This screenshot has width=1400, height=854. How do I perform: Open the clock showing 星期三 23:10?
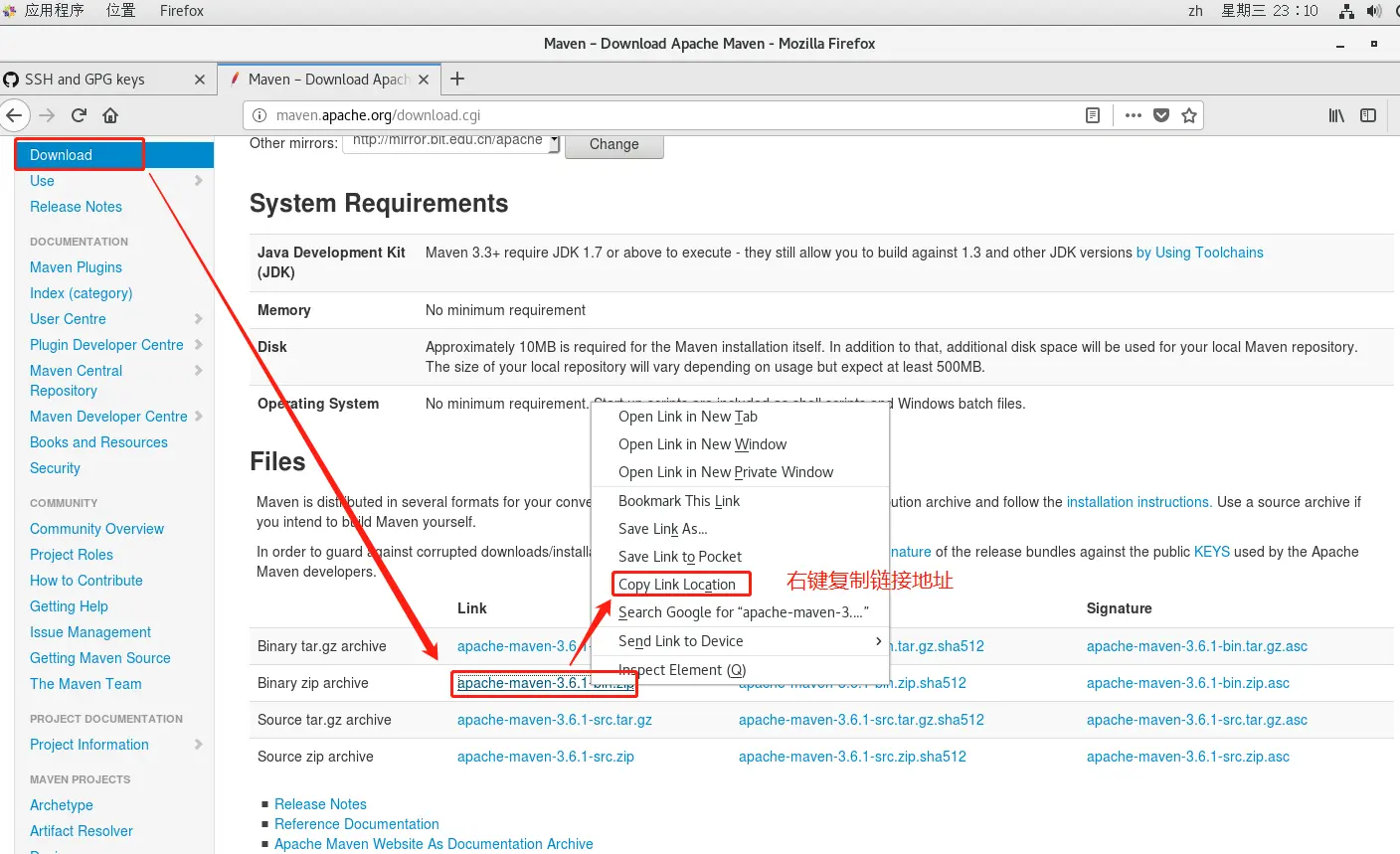click(x=1270, y=11)
